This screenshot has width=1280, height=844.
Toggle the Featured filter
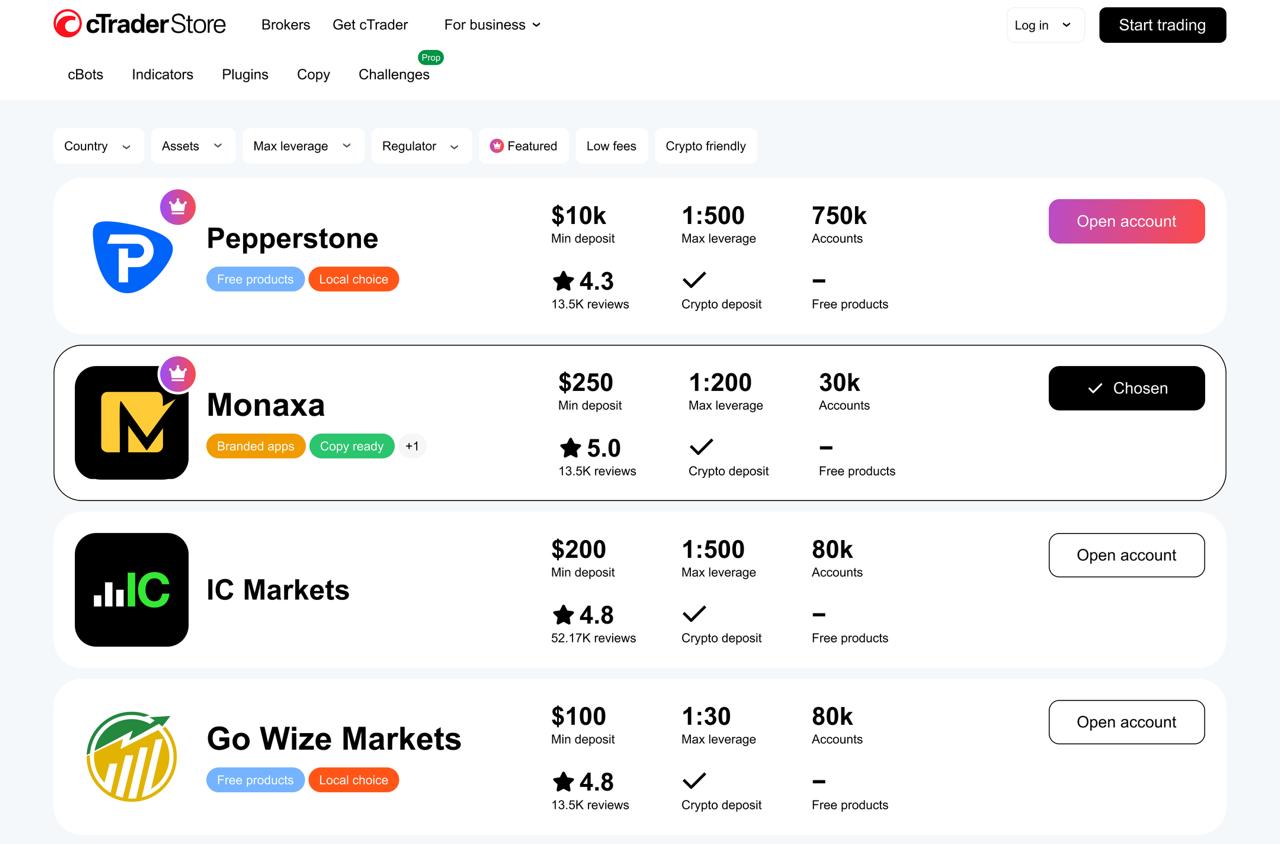pos(523,146)
